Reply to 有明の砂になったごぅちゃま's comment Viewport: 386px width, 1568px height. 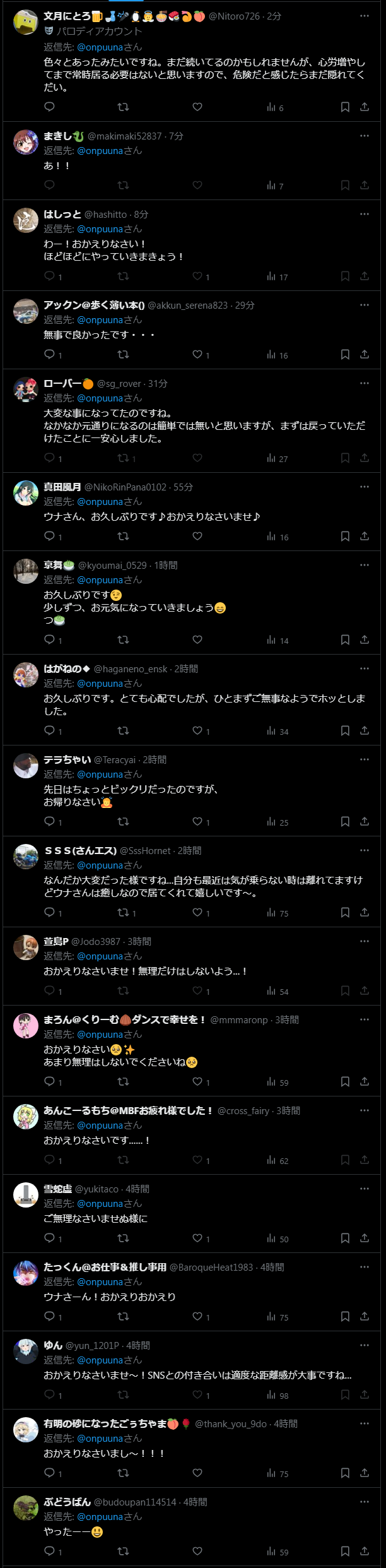tap(50, 1473)
